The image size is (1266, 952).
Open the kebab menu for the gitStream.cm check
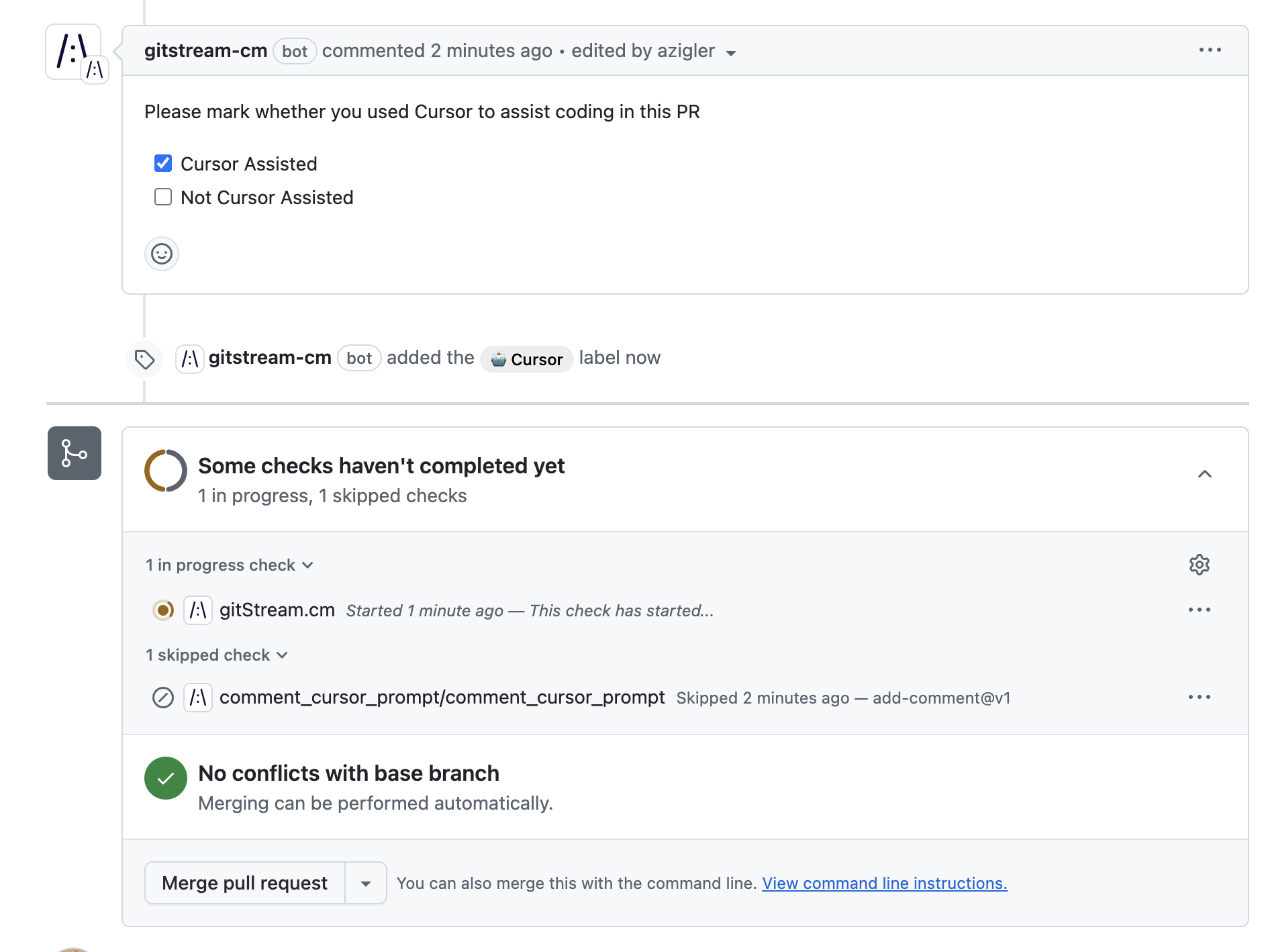[x=1200, y=610]
